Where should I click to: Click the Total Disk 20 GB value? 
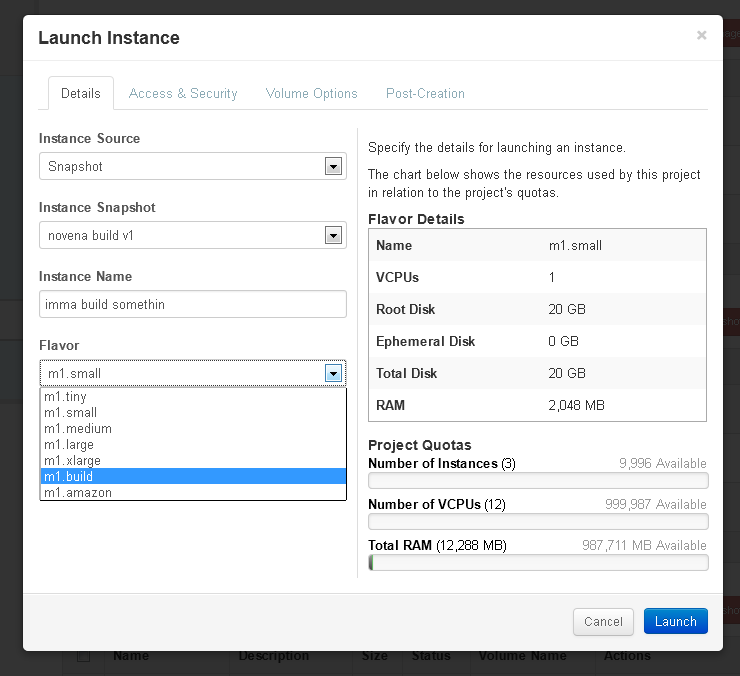567,373
